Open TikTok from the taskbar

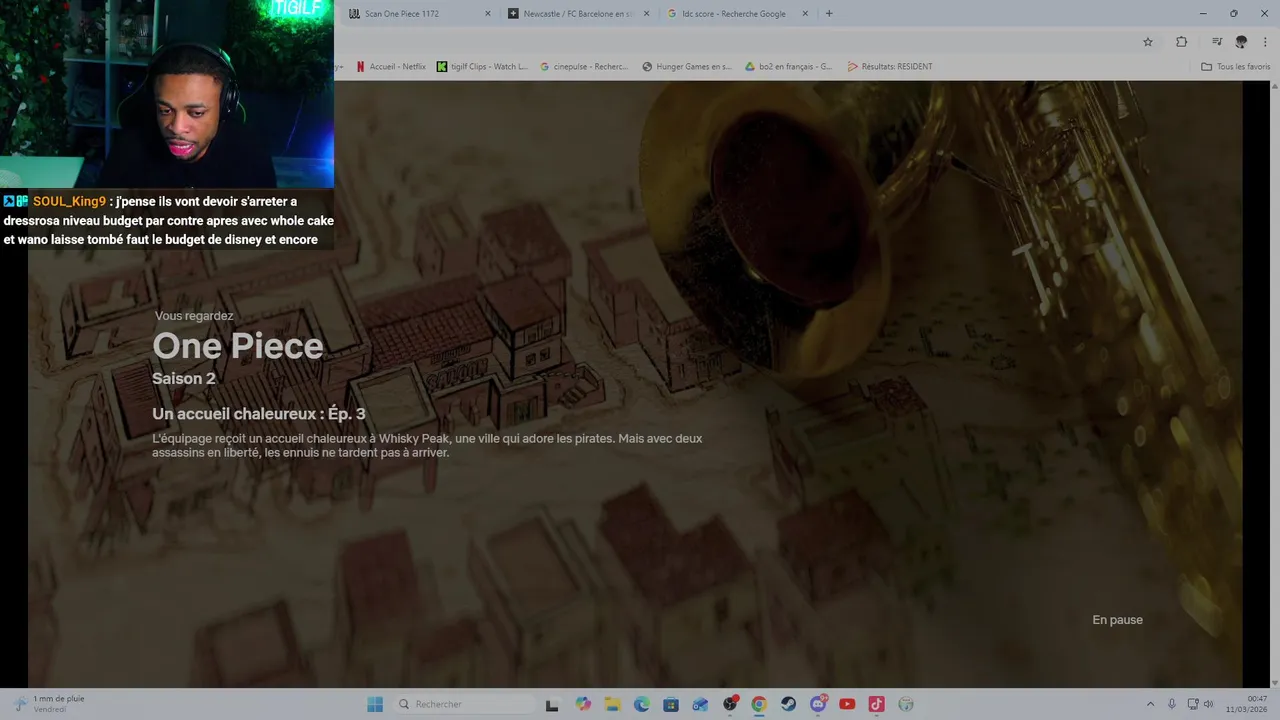877,704
